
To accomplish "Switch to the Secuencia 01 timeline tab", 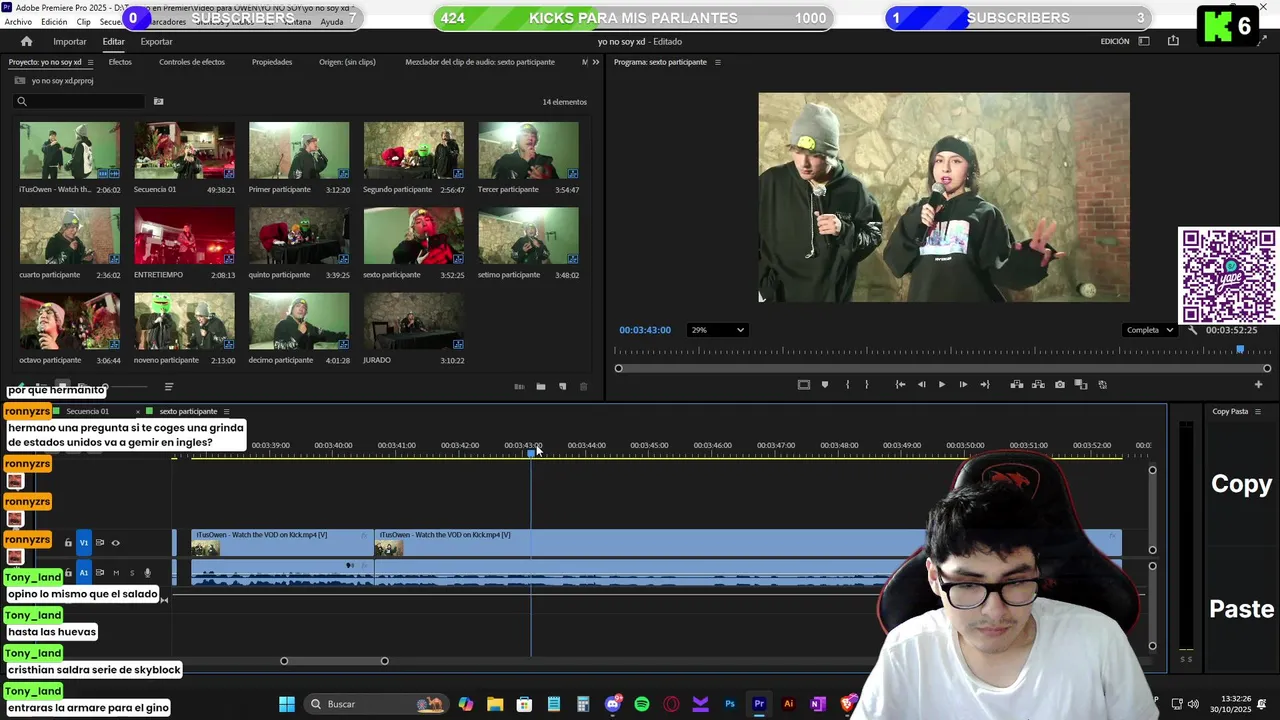I will click(87, 411).
